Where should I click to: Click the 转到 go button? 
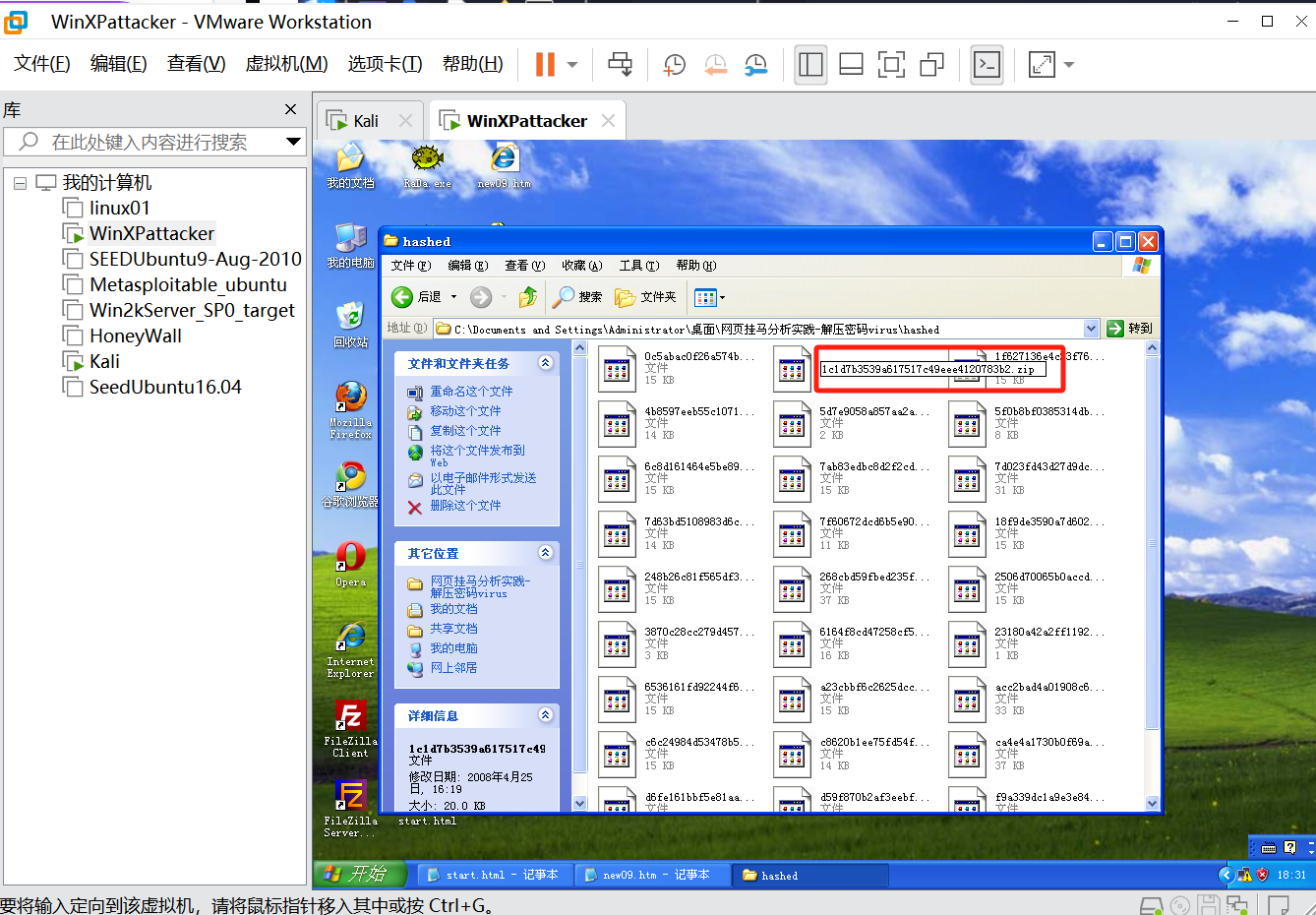click(1129, 329)
